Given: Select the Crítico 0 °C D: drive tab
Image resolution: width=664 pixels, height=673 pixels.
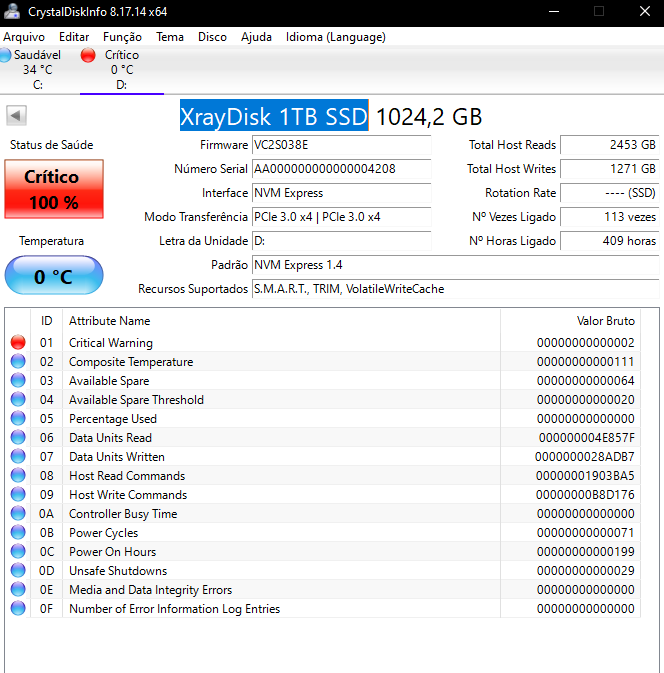Looking at the screenshot, I should click(122, 70).
